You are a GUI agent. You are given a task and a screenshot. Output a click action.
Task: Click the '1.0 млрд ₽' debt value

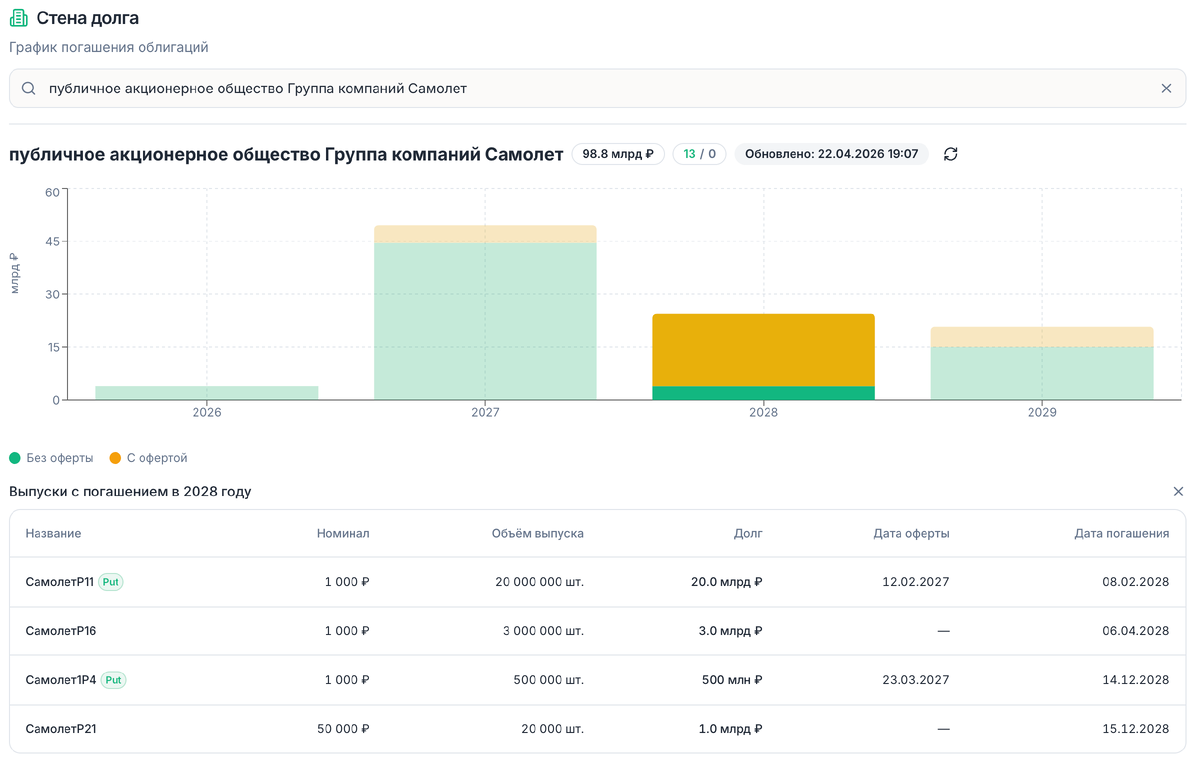[731, 729]
